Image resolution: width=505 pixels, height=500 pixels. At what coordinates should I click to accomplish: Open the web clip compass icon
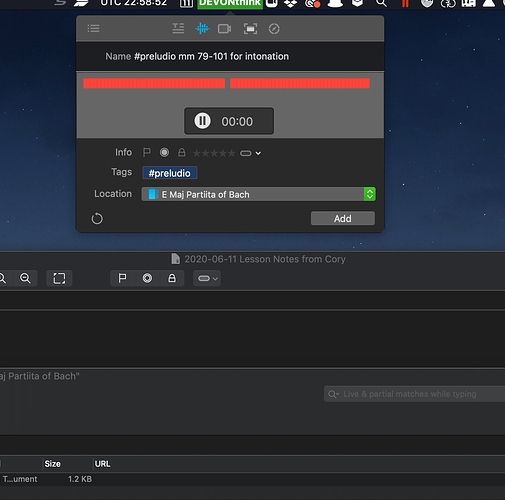tap(274, 29)
